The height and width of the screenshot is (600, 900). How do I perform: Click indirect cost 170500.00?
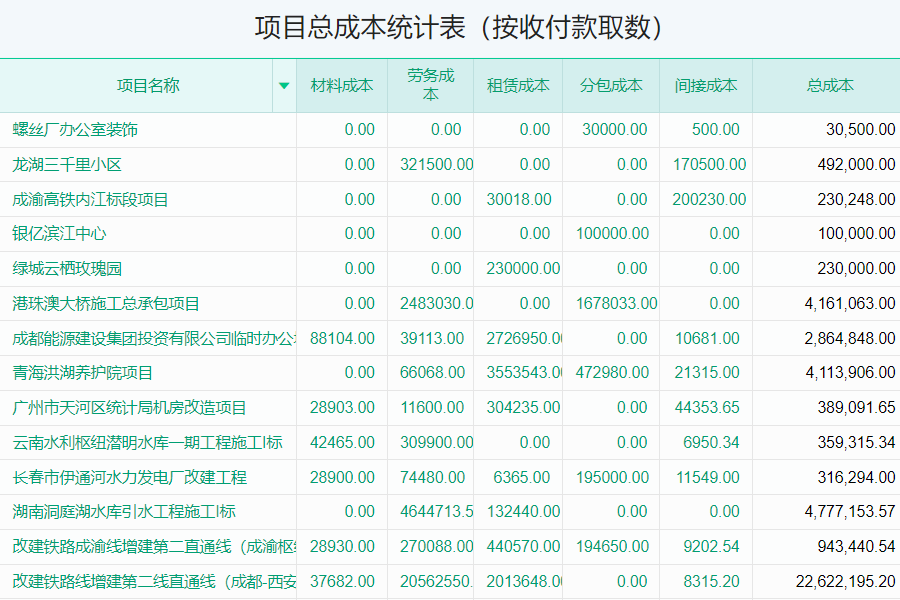point(709,165)
